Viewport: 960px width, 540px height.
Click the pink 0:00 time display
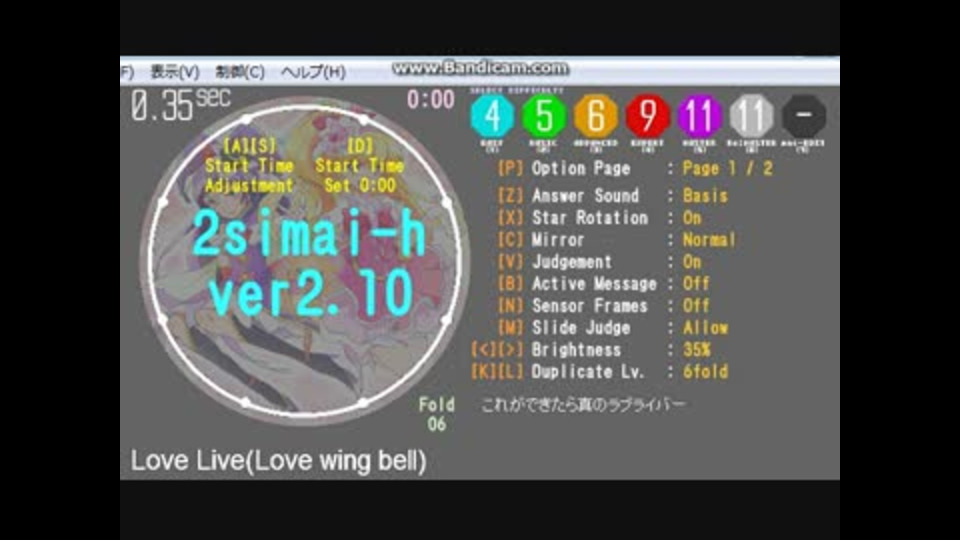(x=431, y=99)
